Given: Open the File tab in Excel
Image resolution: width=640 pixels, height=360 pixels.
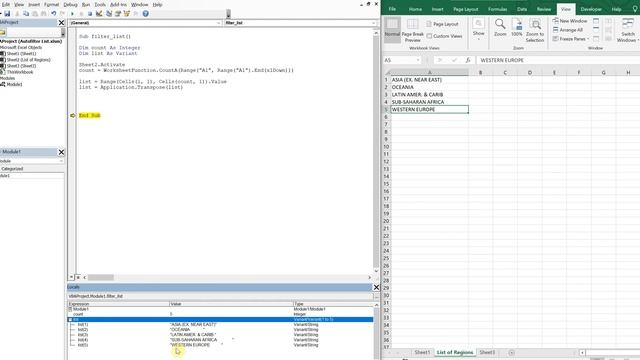Looking at the screenshot, I should pyautogui.click(x=392, y=9).
